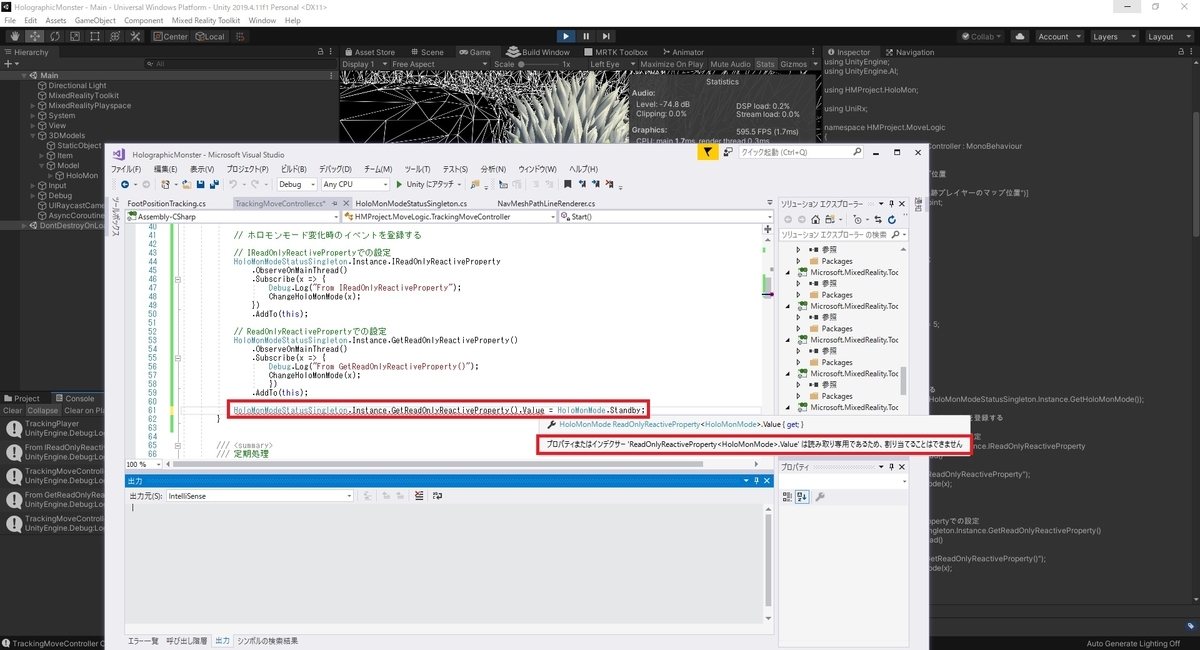Open Unity GameObject menu
1200x650 pixels.
pos(95,20)
